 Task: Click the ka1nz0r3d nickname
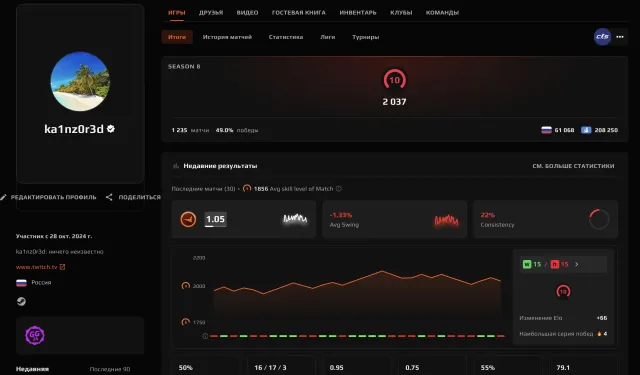[x=74, y=129]
